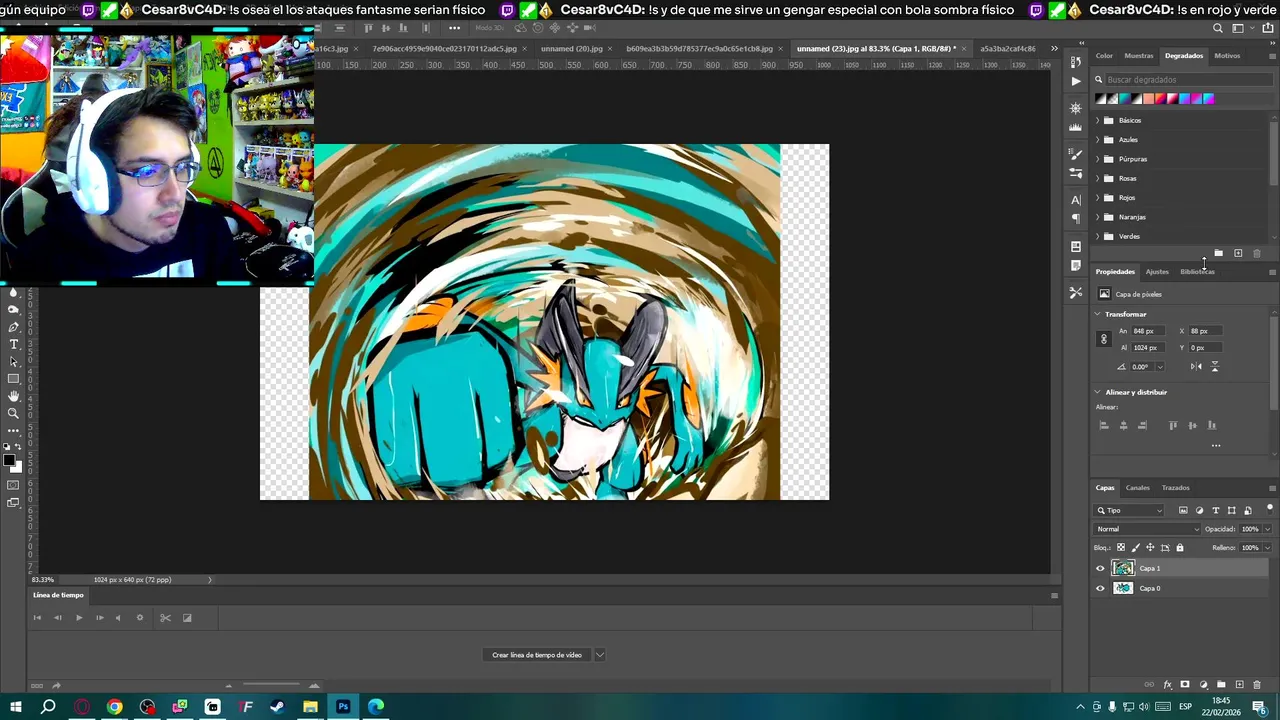Screen dimensions: 1280x720
Task: Click the Change Screen Mode icon
Action: [13, 503]
